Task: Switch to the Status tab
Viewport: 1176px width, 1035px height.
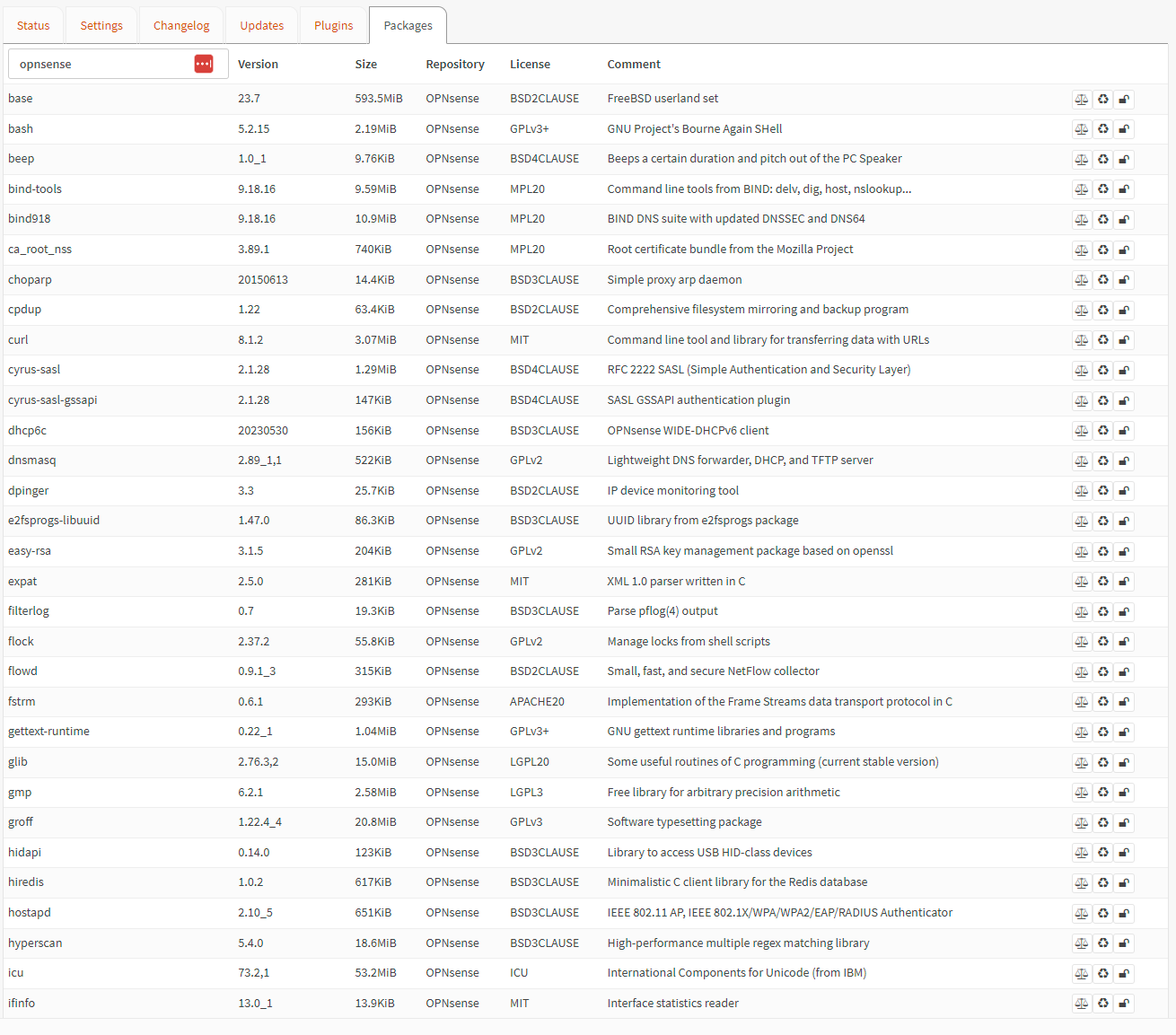Action: [33, 25]
